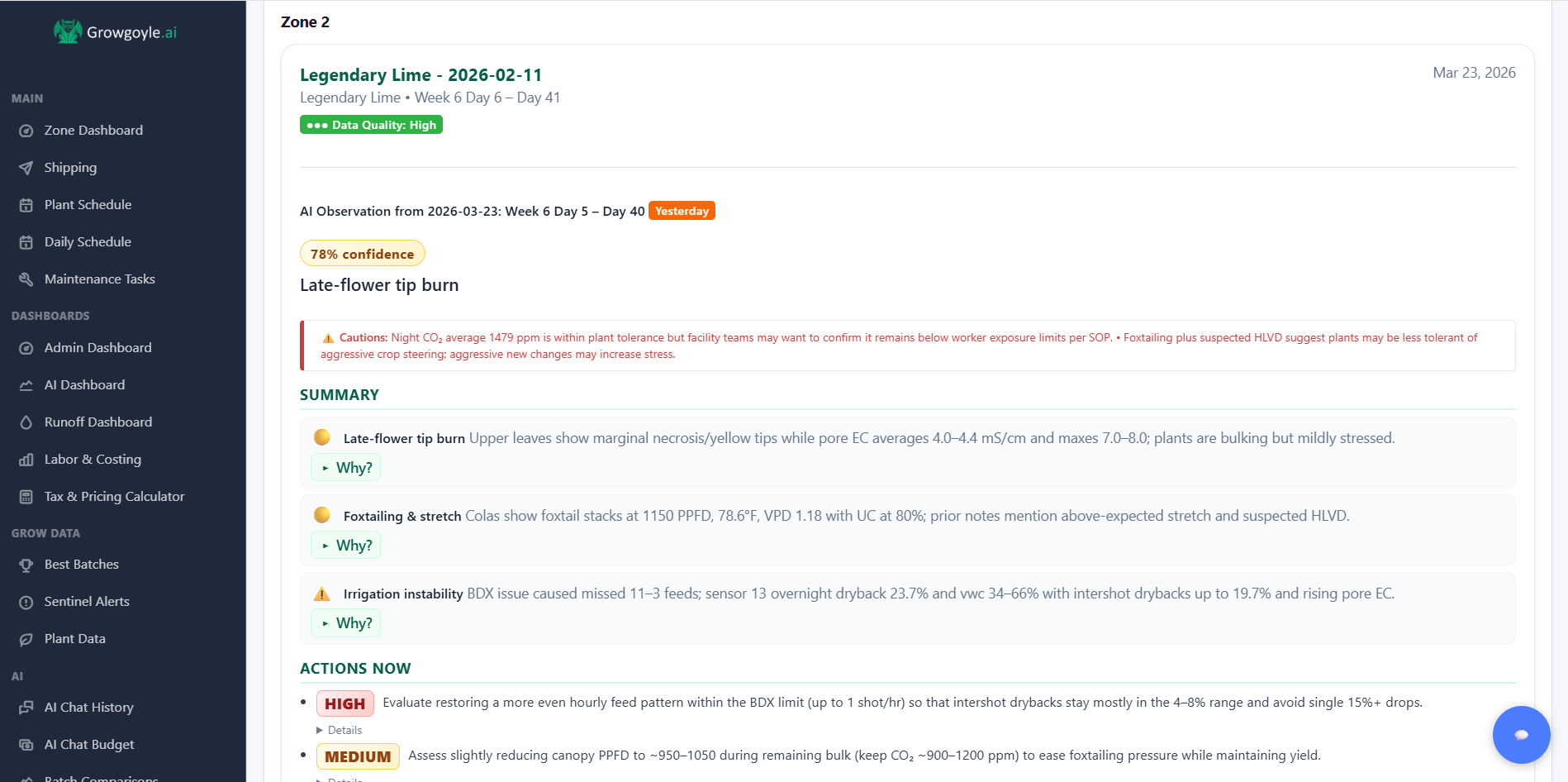
Task: Expand Why? under Foxtailing & stretch
Action: 345,545
